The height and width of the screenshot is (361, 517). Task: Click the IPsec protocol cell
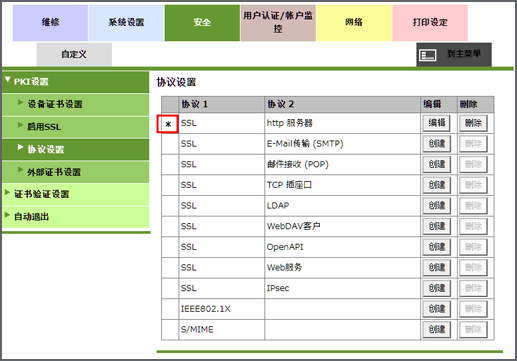(x=342, y=288)
